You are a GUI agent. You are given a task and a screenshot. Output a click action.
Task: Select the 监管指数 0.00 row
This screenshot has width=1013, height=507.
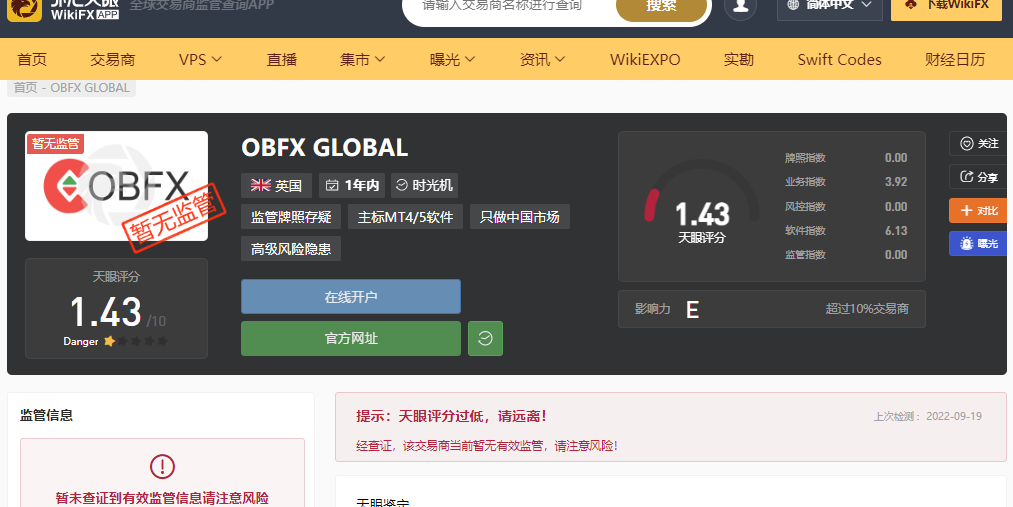point(846,254)
